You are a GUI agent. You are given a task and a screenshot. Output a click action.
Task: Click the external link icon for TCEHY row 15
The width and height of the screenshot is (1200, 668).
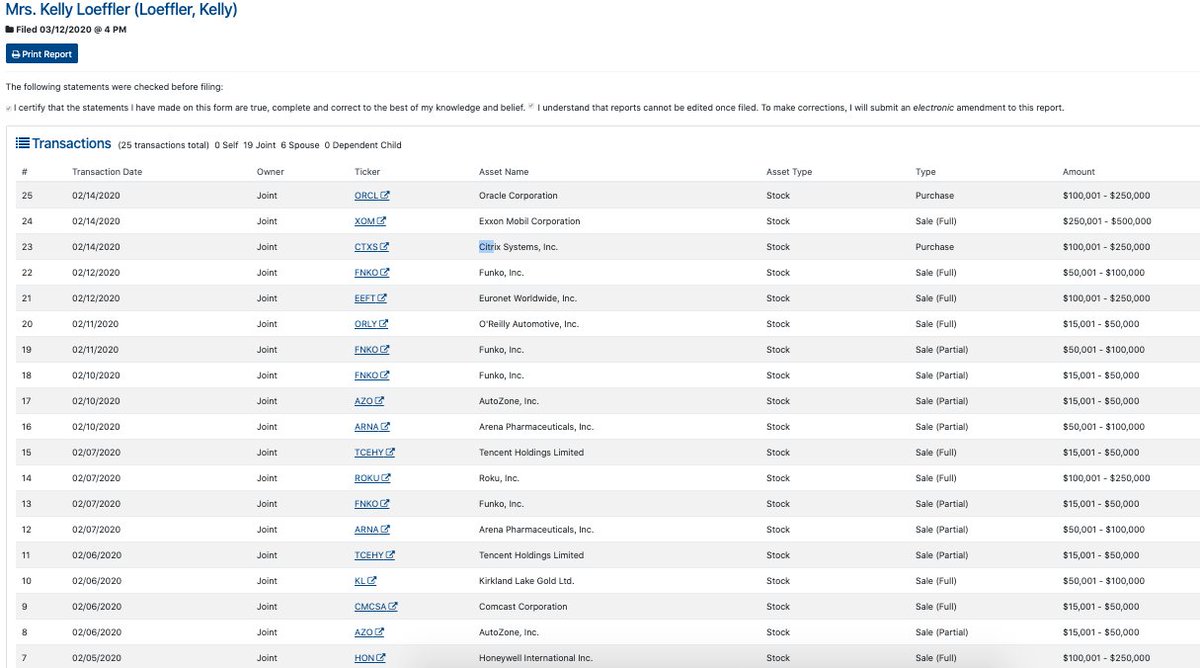(x=390, y=453)
